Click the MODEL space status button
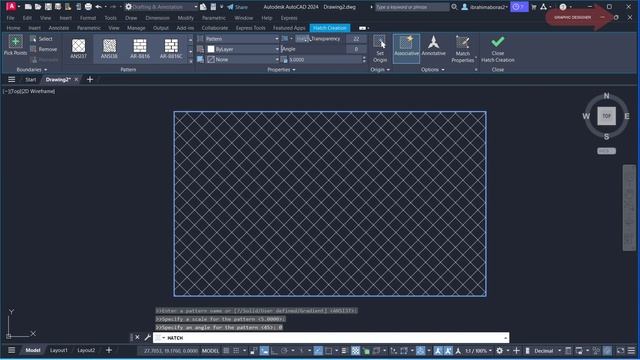The image size is (640, 360). [211, 351]
